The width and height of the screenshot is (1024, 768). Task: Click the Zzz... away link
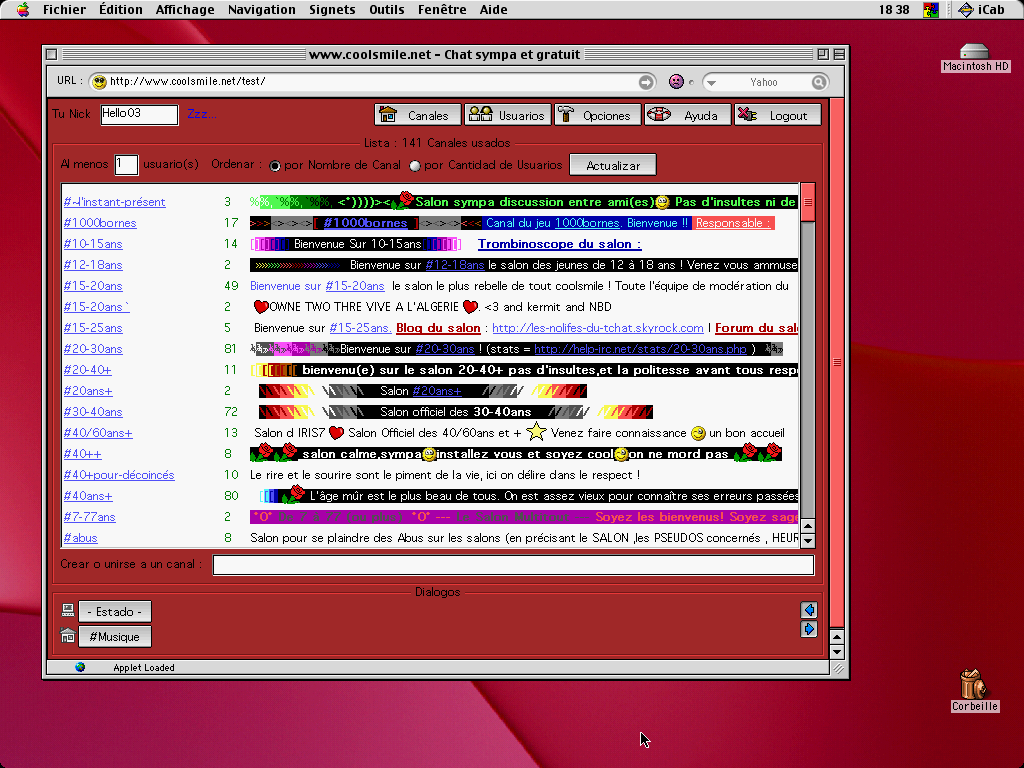tap(201, 114)
